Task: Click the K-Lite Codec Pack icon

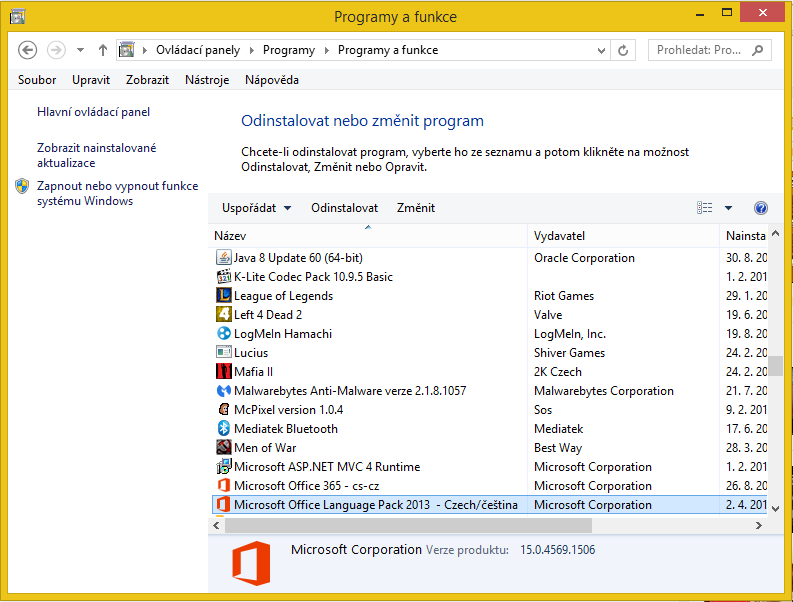Action: (x=224, y=277)
